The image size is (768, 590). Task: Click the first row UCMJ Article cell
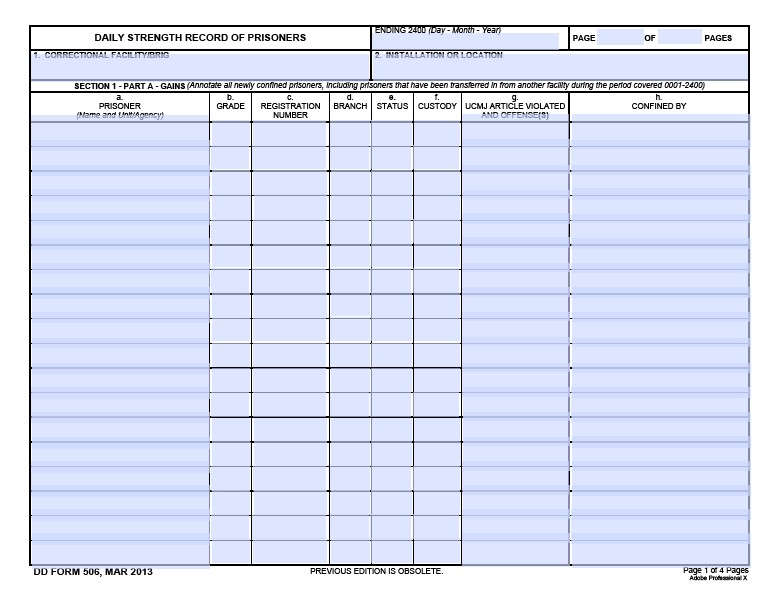click(515, 134)
